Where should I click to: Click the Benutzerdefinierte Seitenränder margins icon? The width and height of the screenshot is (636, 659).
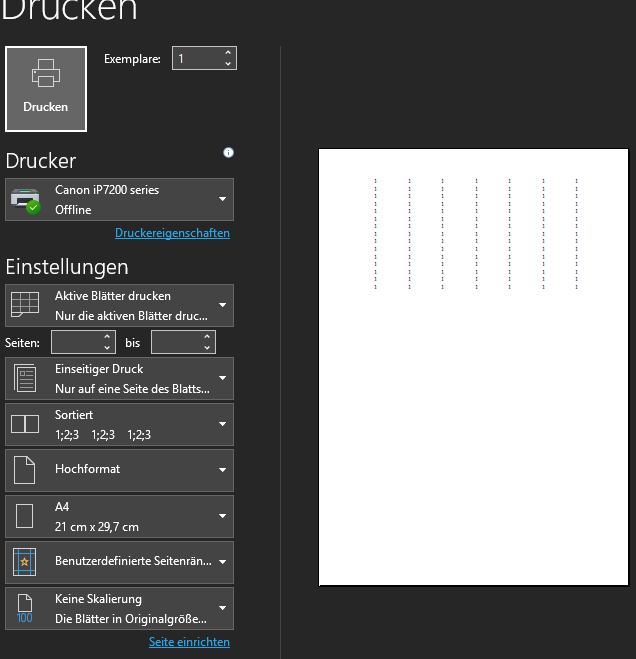[x=25, y=562]
